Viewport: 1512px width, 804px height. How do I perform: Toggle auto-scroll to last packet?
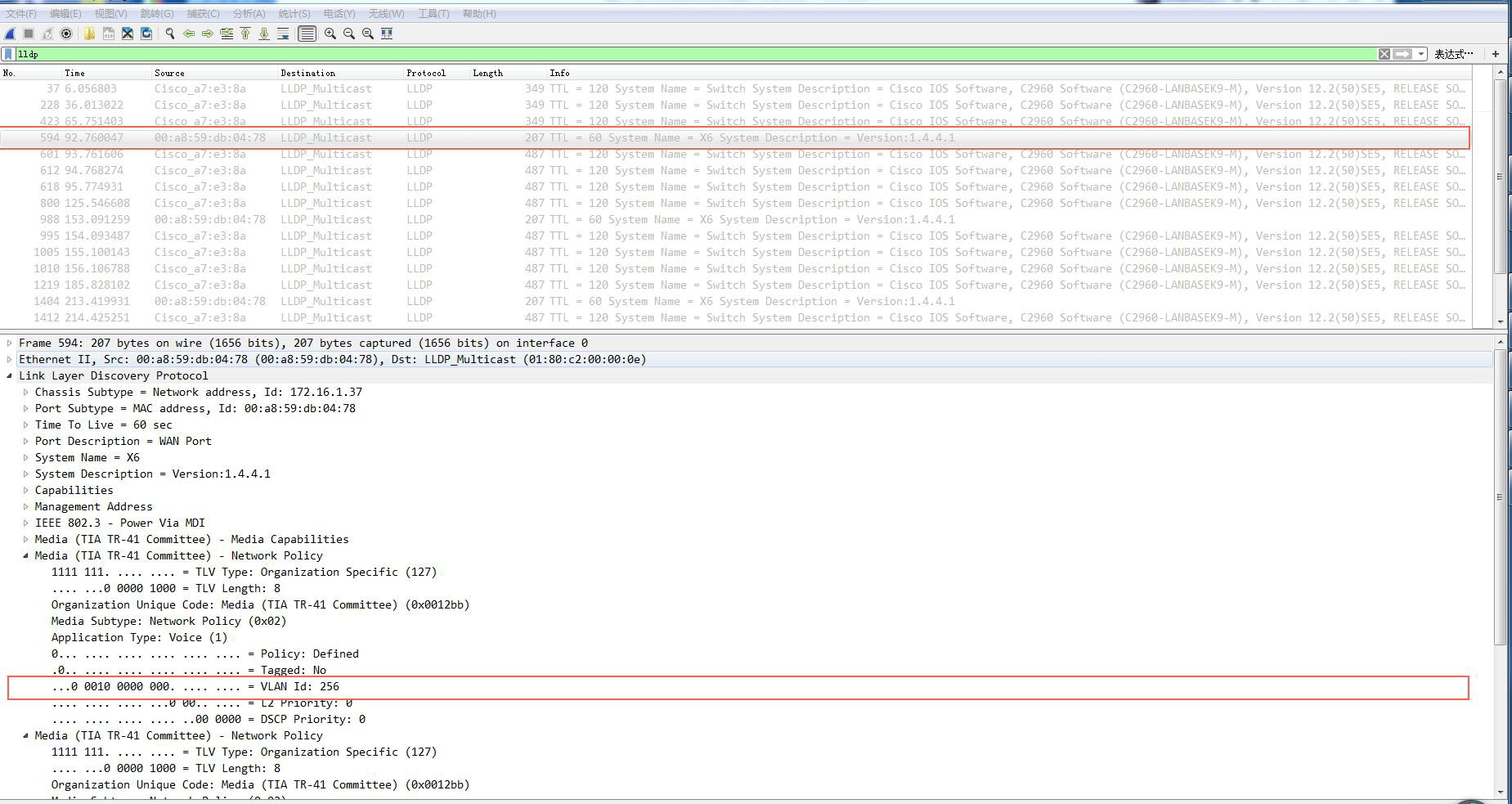pyautogui.click(x=283, y=34)
